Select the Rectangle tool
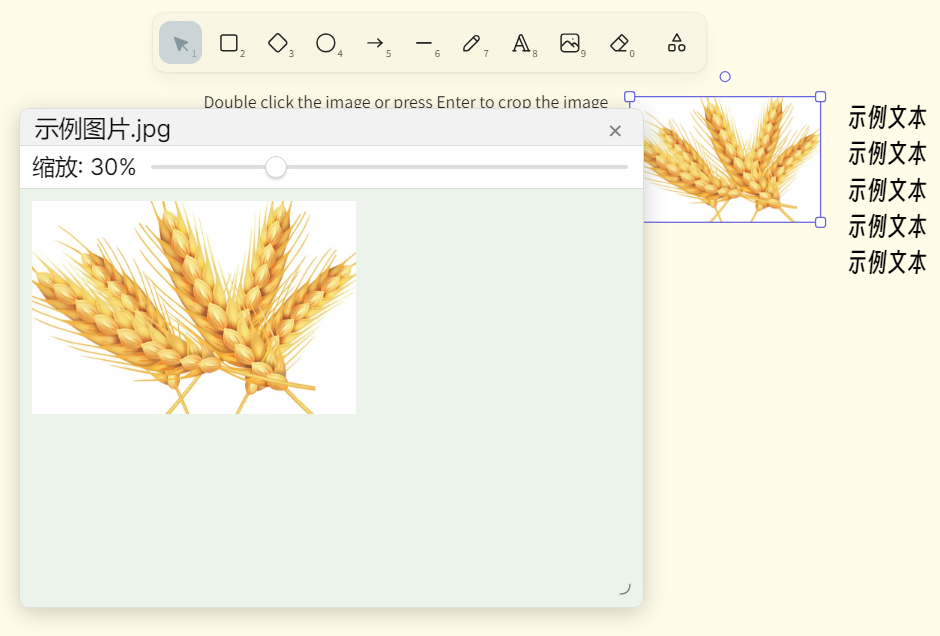This screenshot has height=636, width=940. (x=229, y=43)
